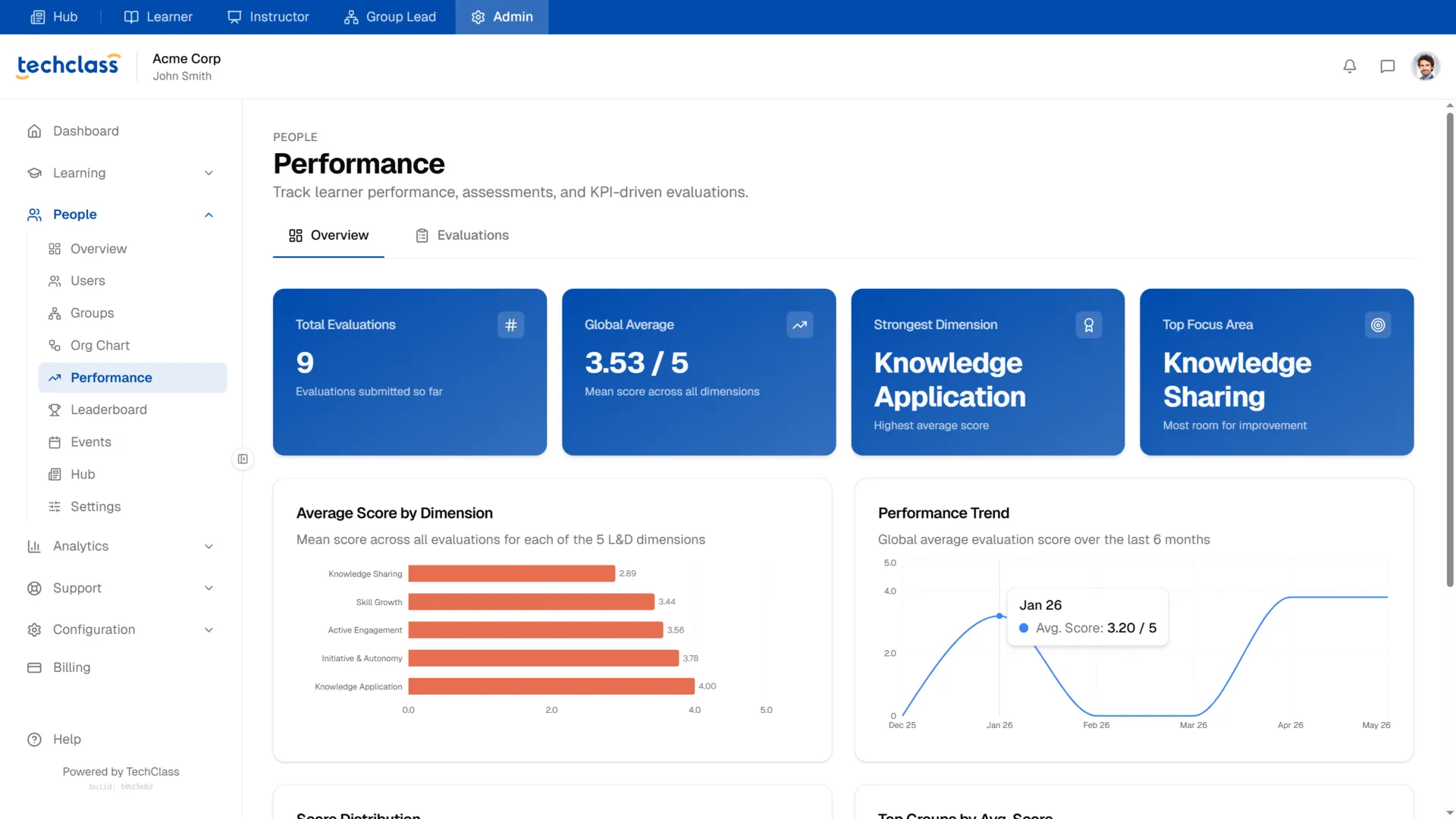Click the Knowledge Sharing bar in chart
Screen dimensions: 1456x819
(511, 573)
